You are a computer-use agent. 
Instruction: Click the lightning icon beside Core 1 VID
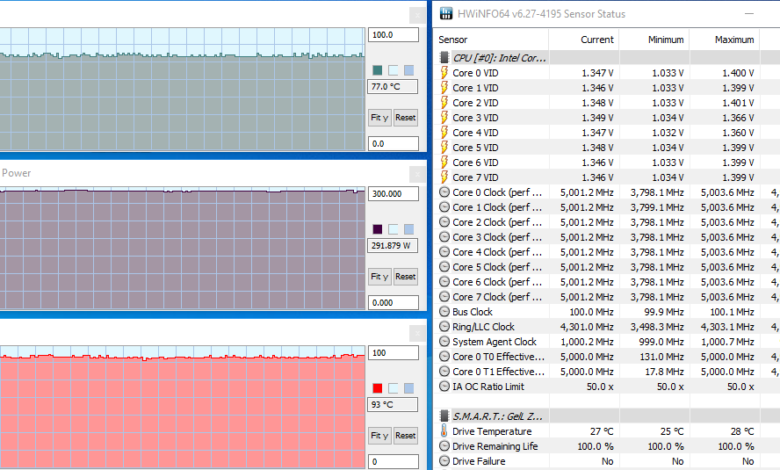pyautogui.click(x=444, y=88)
